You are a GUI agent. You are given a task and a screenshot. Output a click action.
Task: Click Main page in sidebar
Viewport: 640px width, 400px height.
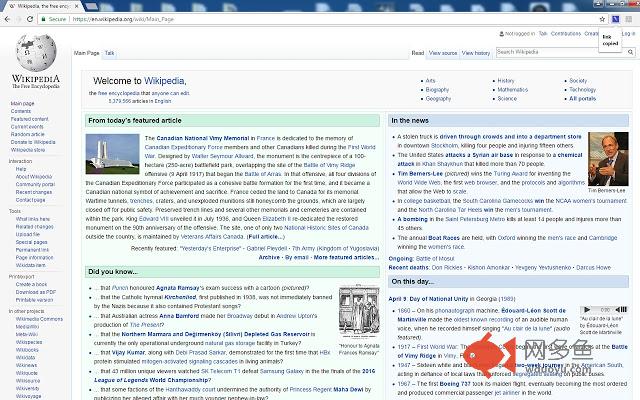point(22,104)
